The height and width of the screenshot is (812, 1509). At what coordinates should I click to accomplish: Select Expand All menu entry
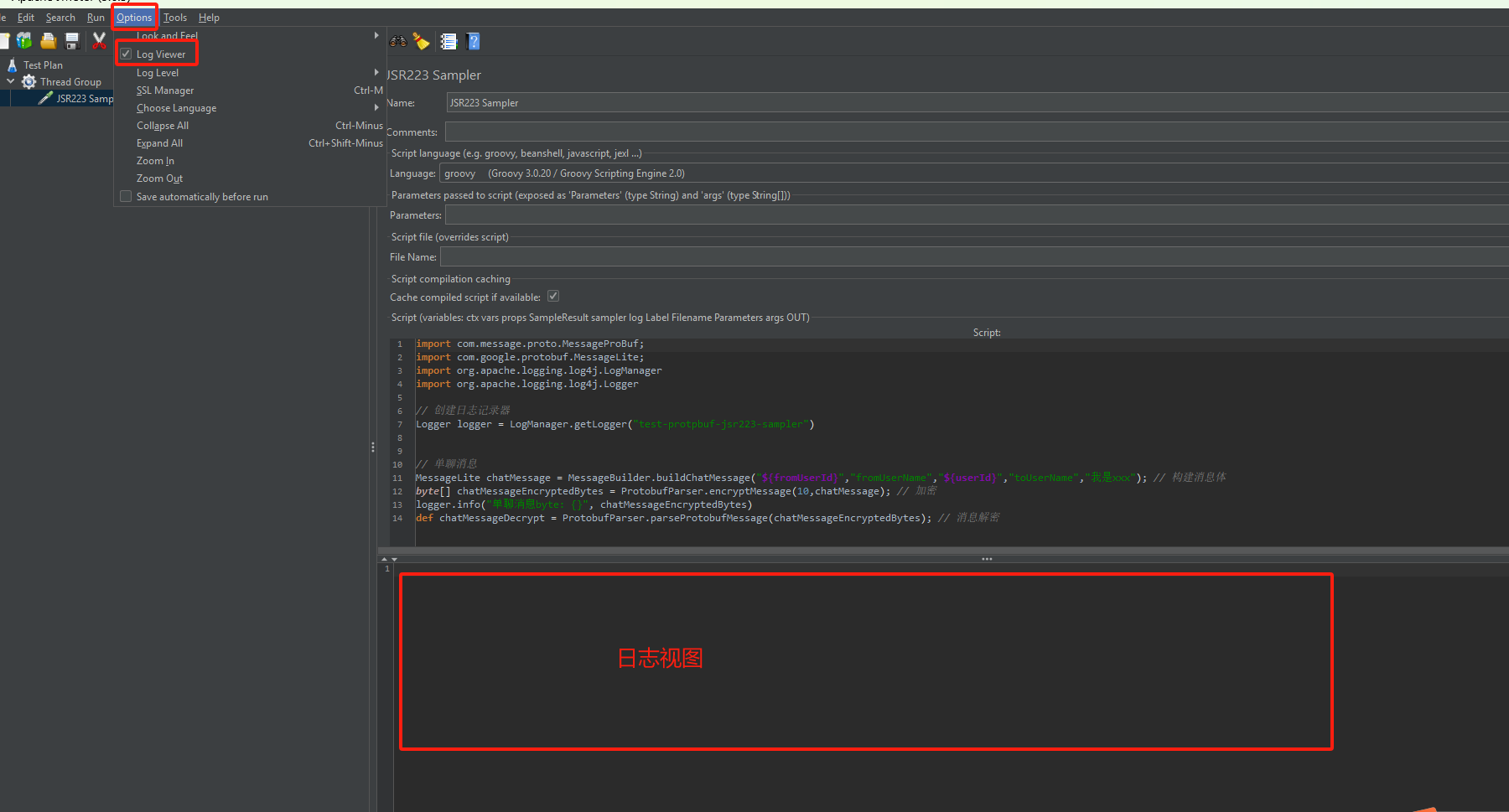[x=250, y=142]
